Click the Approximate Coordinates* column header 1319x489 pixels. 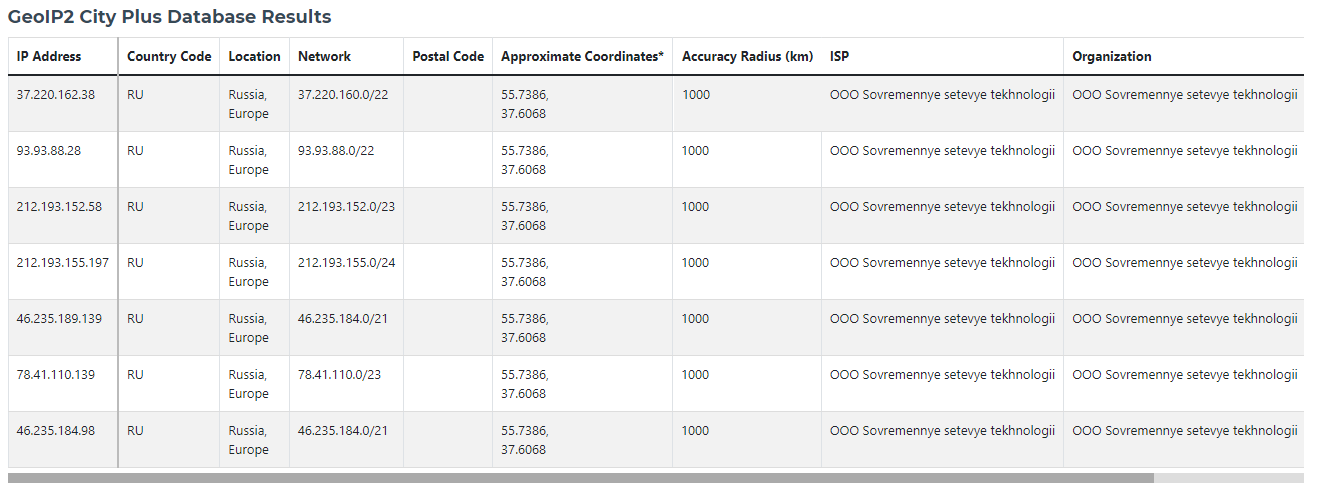(582, 57)
